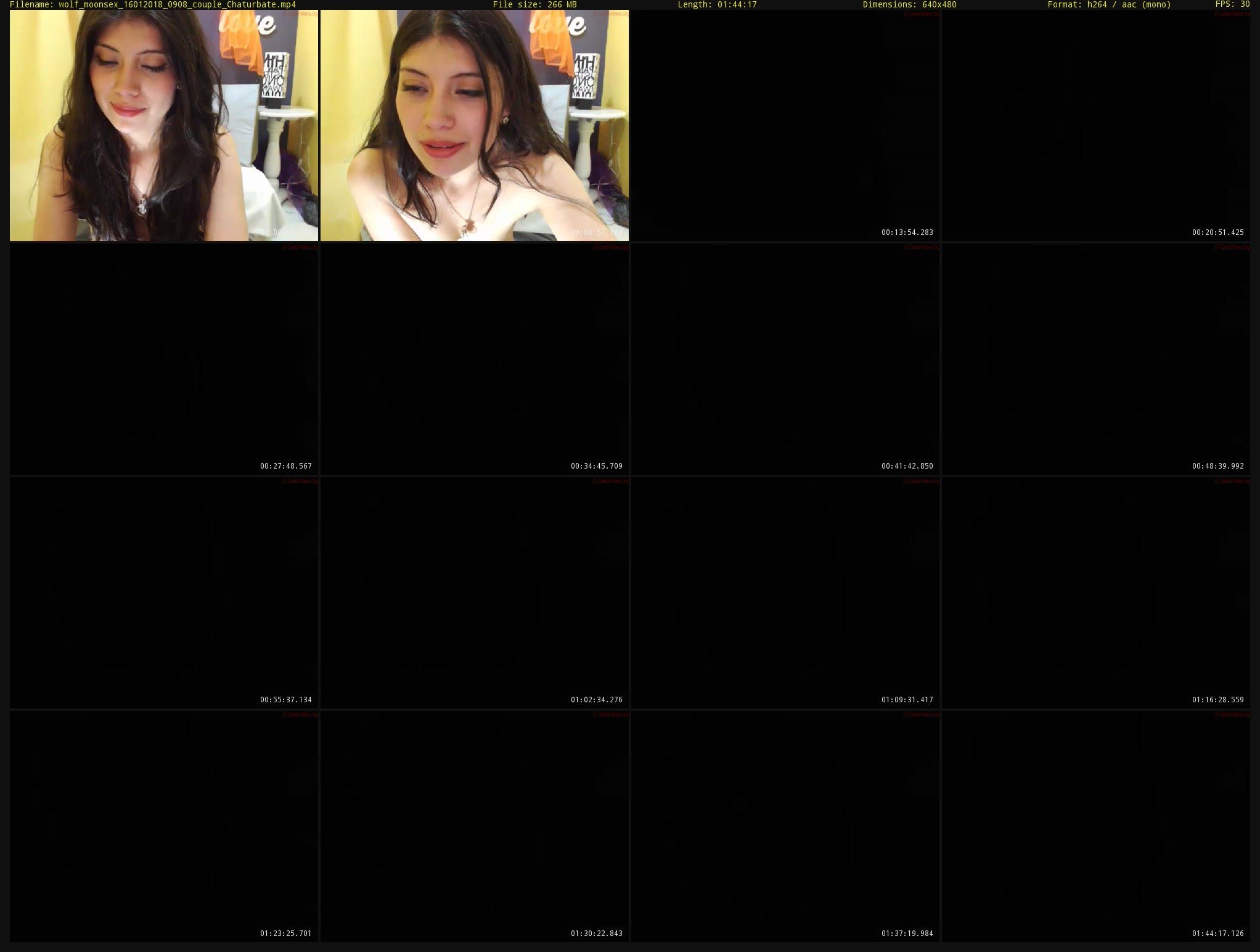Click the Filename text in the header

[153, 5]
